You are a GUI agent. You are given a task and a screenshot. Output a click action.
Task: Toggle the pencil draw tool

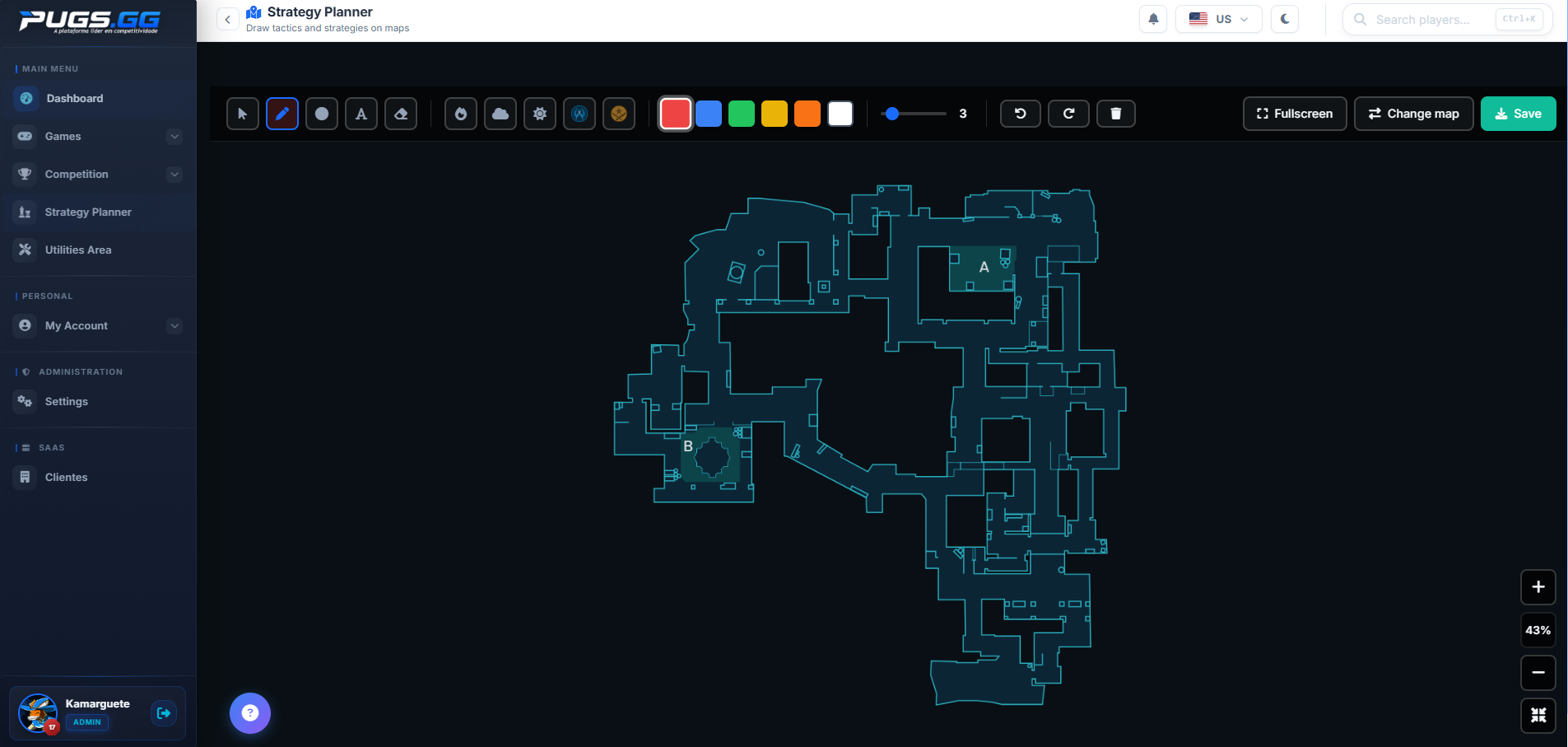click(x=282, y=114)
